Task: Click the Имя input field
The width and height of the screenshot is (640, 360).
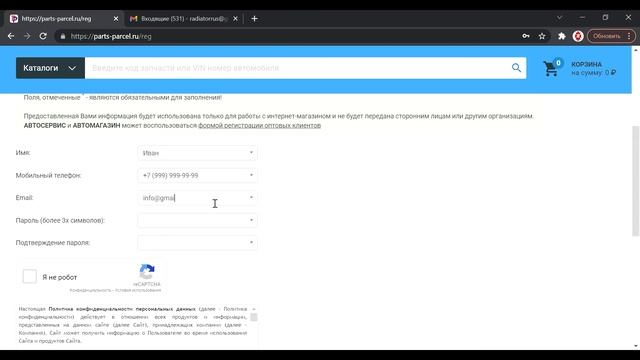Action: click(198, 153)
